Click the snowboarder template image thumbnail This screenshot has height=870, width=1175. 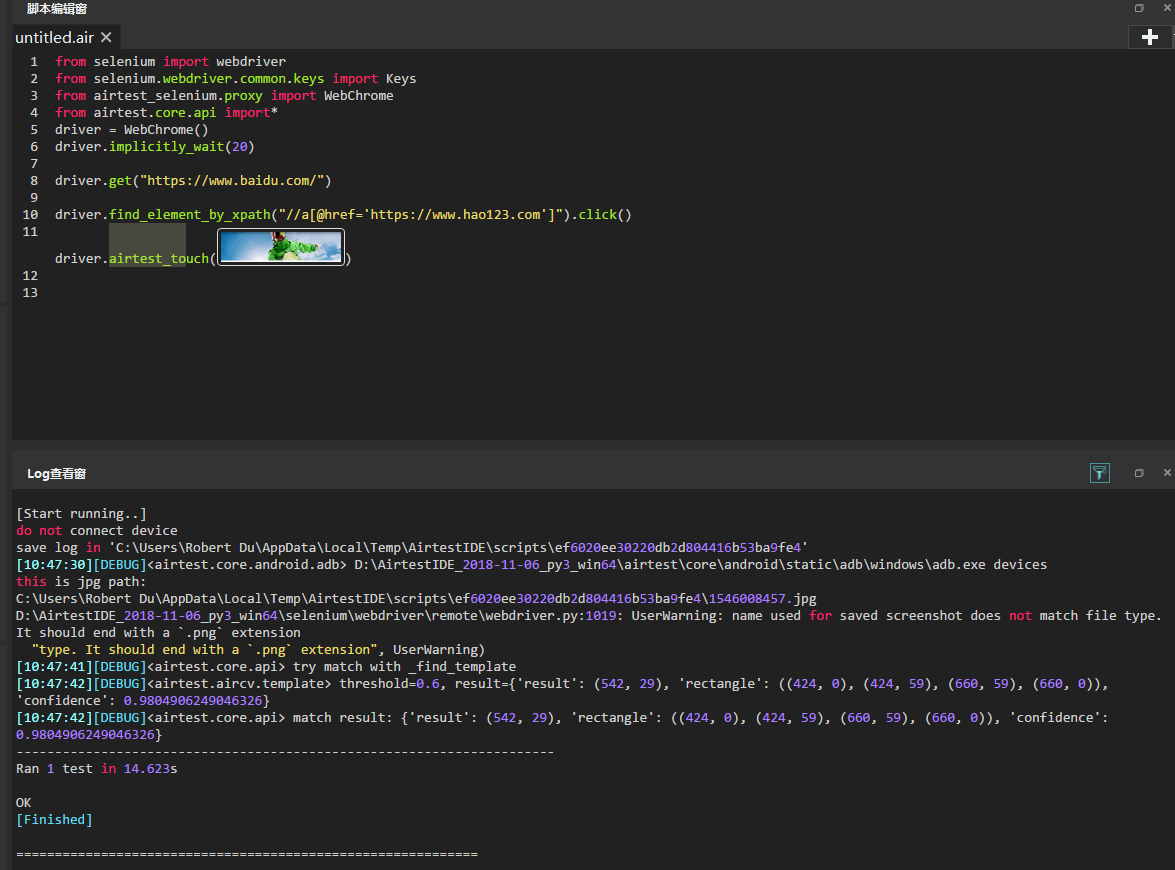click(x=281, y=247)
